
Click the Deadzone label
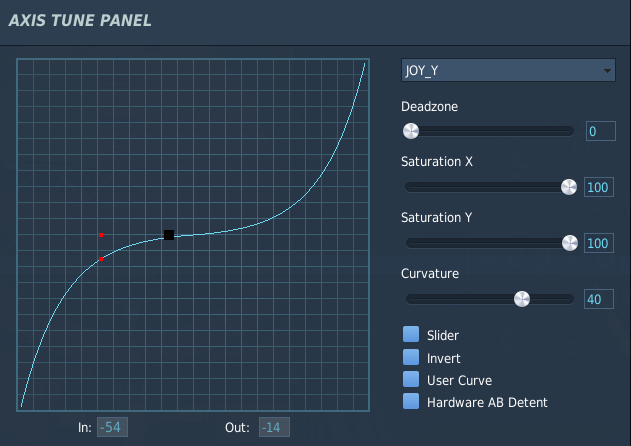429,107
